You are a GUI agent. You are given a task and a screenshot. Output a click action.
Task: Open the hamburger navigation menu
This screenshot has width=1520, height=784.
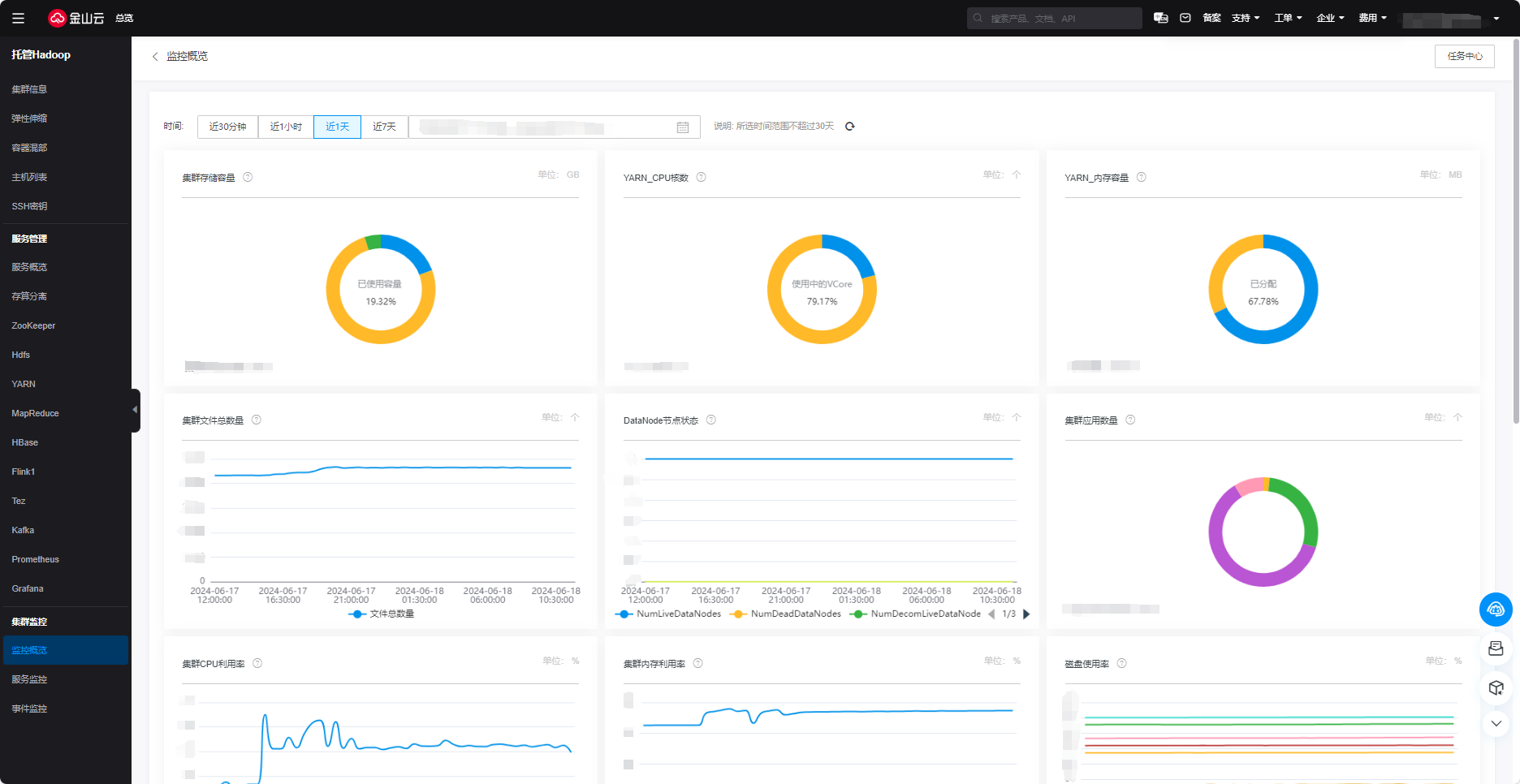tap(18, 18)
